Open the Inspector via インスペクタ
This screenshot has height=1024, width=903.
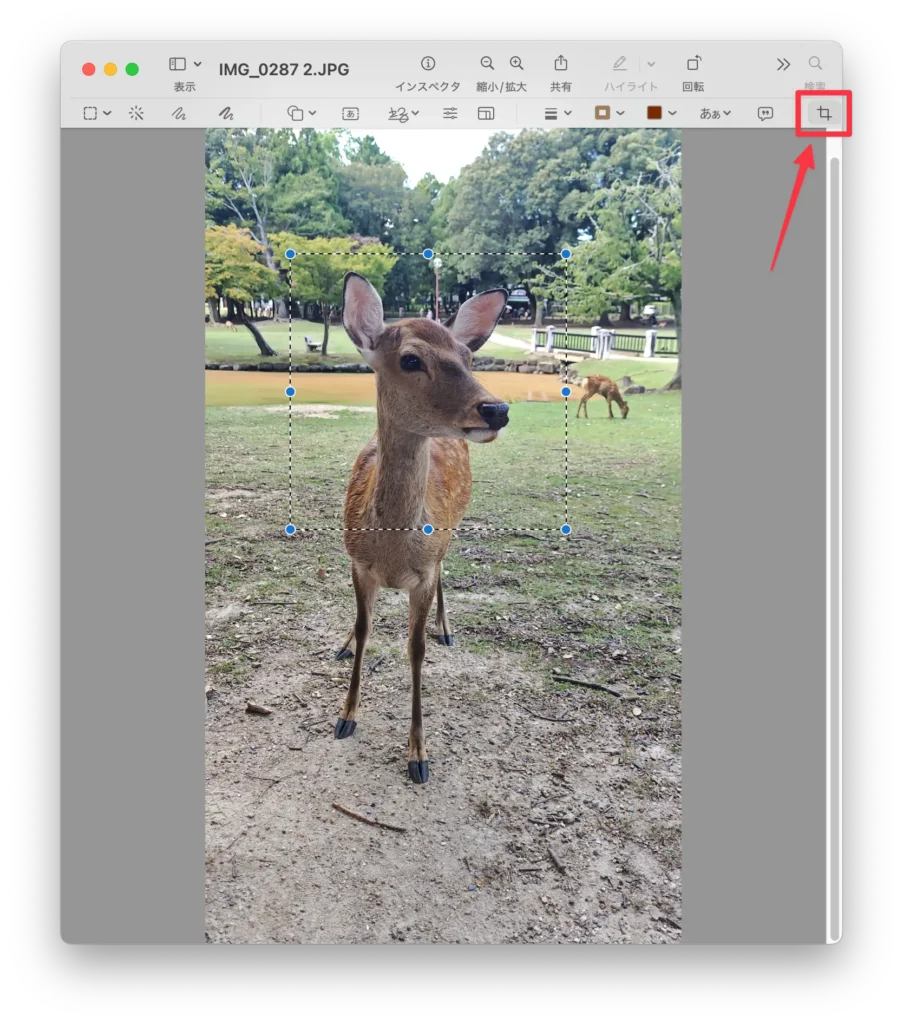(x=428, y=63)
